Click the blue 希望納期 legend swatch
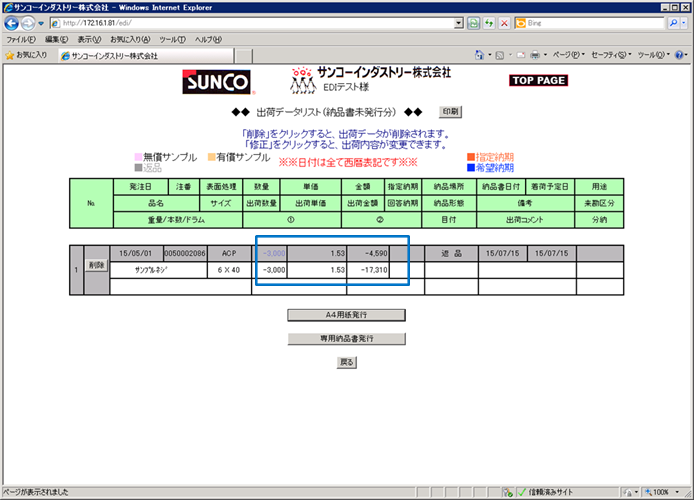 click(x=471, y=168)
